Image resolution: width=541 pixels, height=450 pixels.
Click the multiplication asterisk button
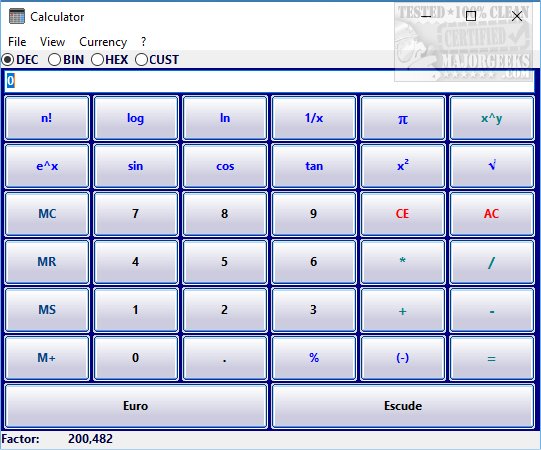pyautogui.click(x=403, y=262)
